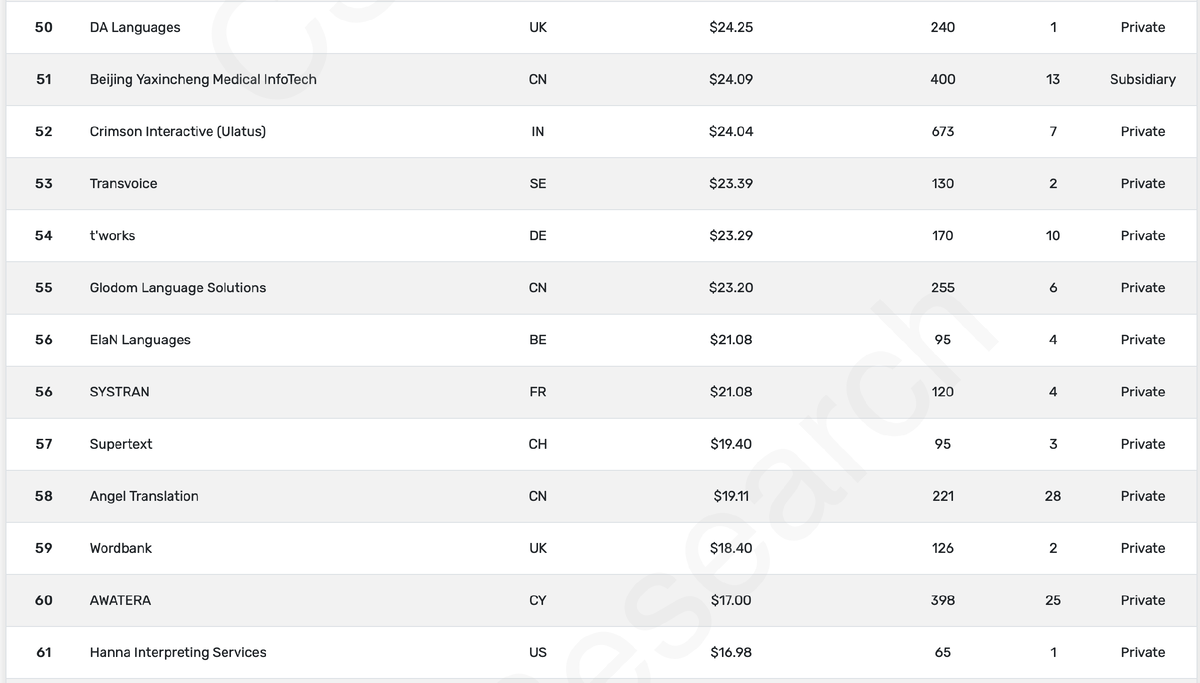Image resolution: width=1200 pixels, height=683 pixels.
Task: Click the SYSTRAN company name
Action: coord(119,391)
